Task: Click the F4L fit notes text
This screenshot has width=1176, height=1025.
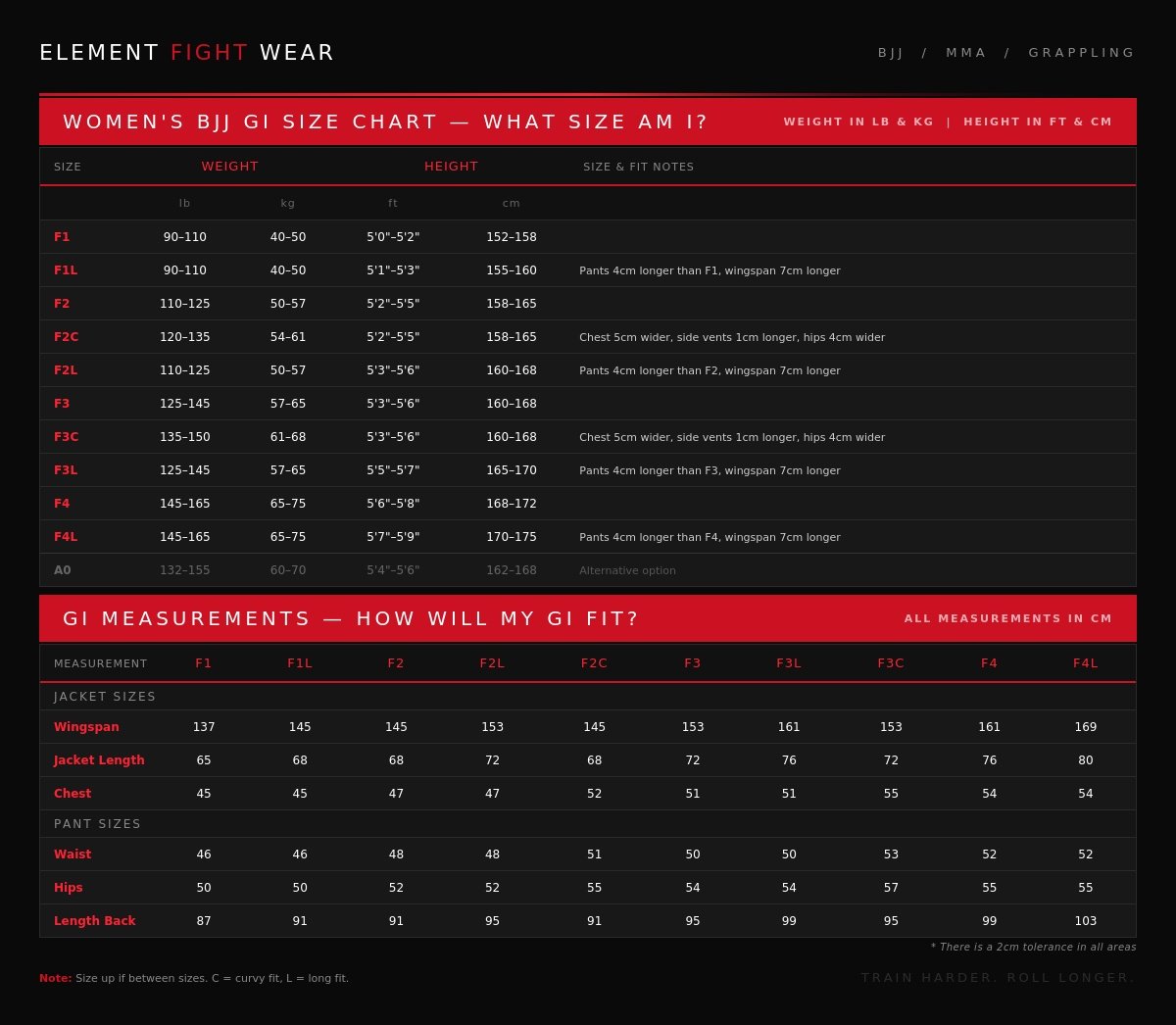Action: pos(710,537)
